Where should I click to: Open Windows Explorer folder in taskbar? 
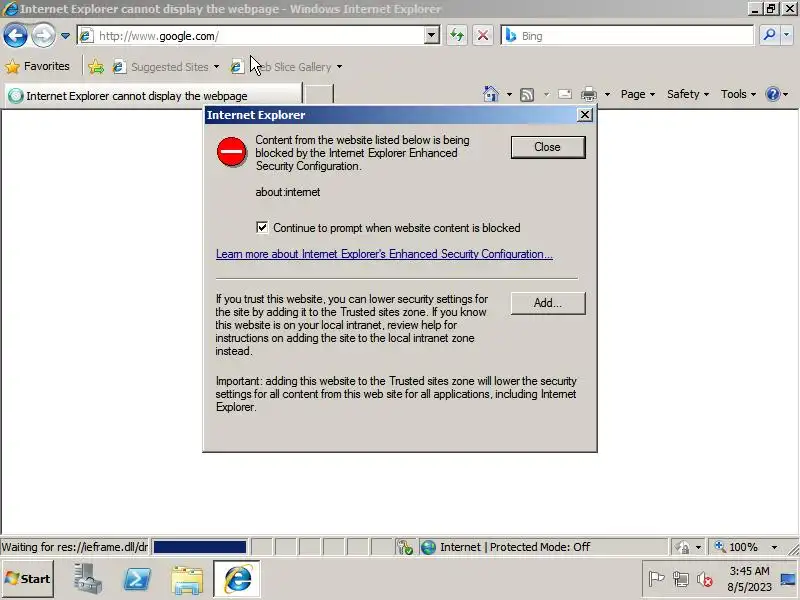(187, 580)
